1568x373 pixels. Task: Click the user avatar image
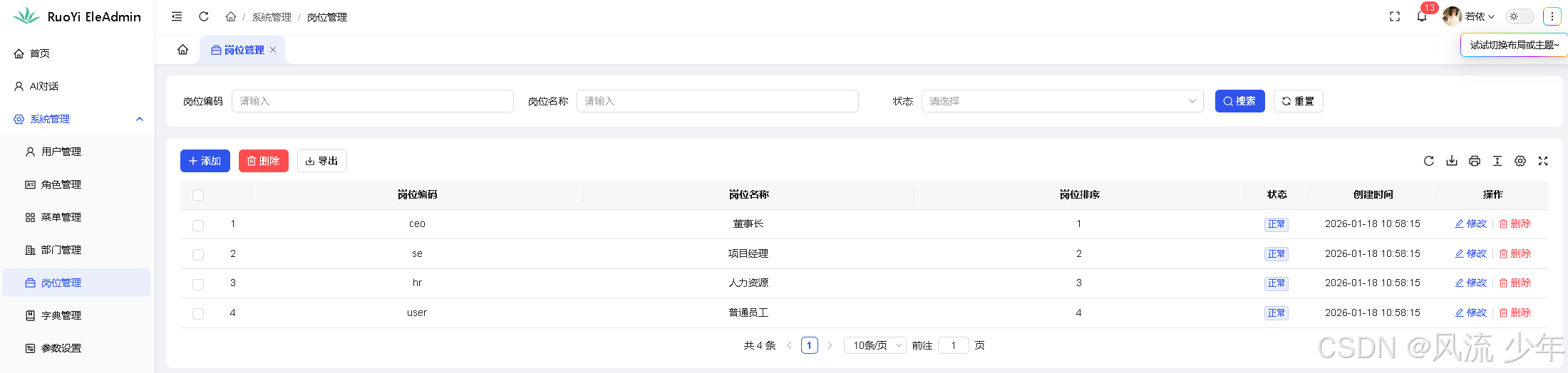(x=1452, y=16)
